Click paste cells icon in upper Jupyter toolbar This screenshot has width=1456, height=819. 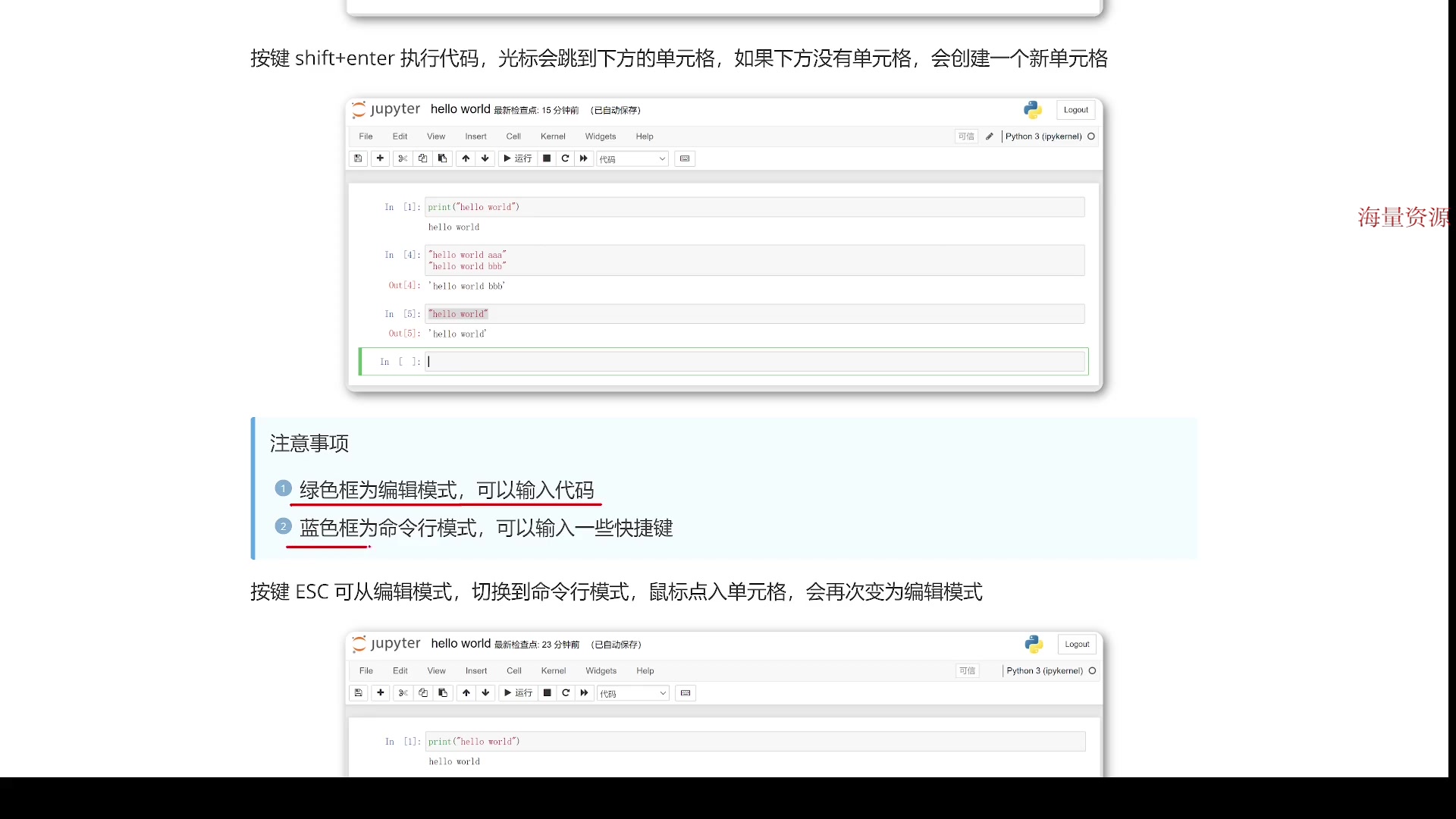pos(442,158)
